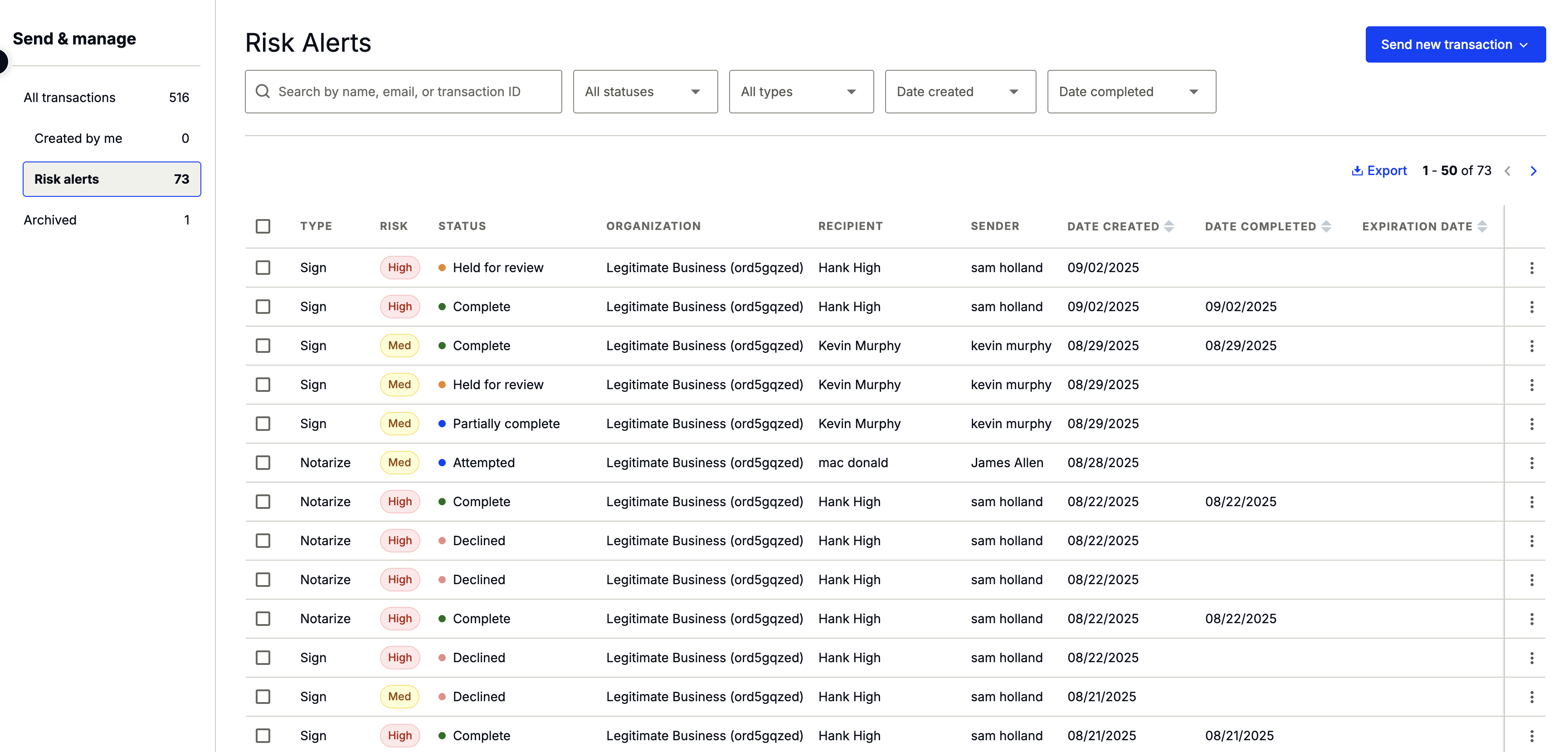Viewport: 1568px width, 752px height.
Task: Show Created by me transactions
Action: tap(112, 138)
